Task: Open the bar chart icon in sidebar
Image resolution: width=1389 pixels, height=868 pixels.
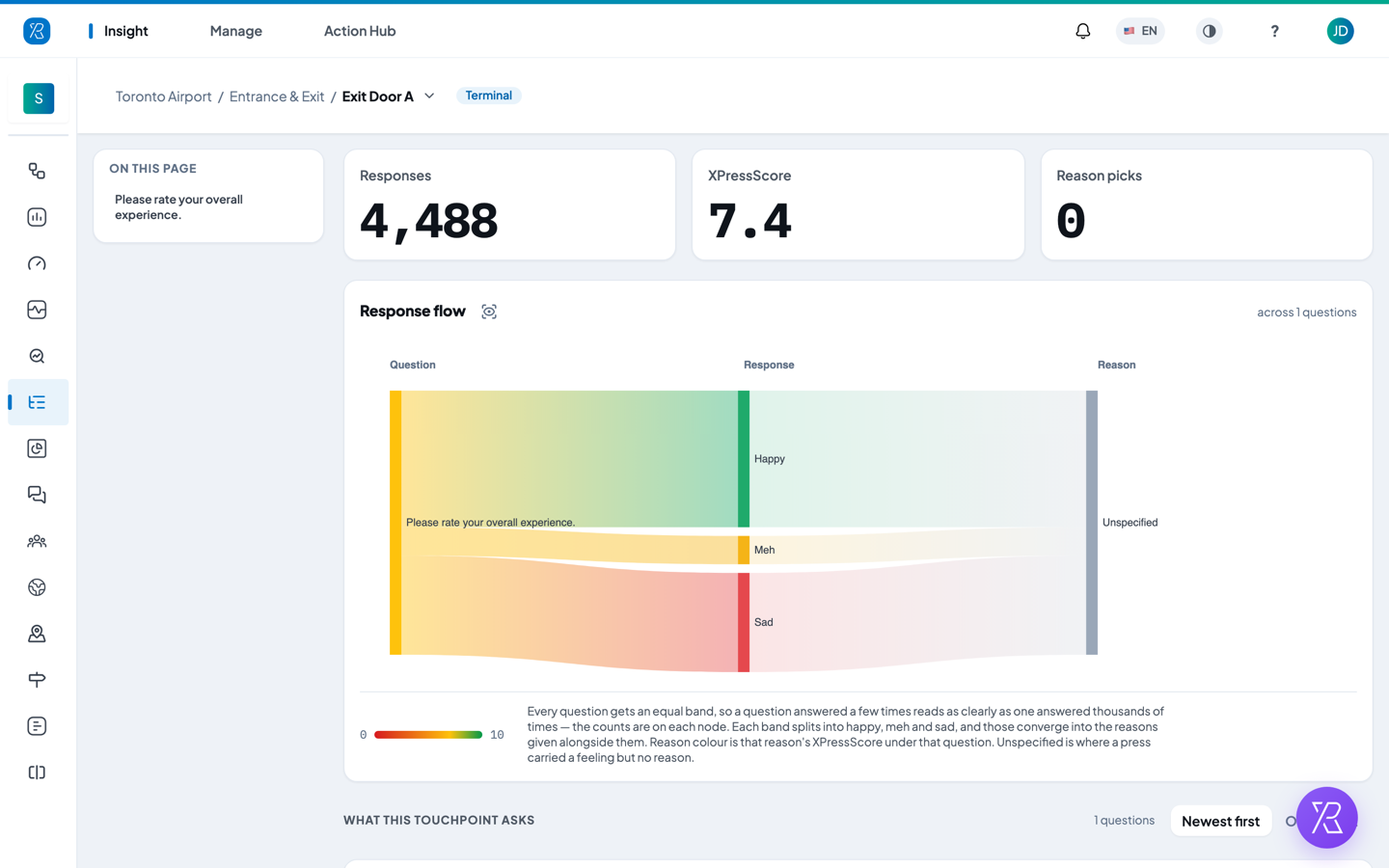Action: (37, 217)
